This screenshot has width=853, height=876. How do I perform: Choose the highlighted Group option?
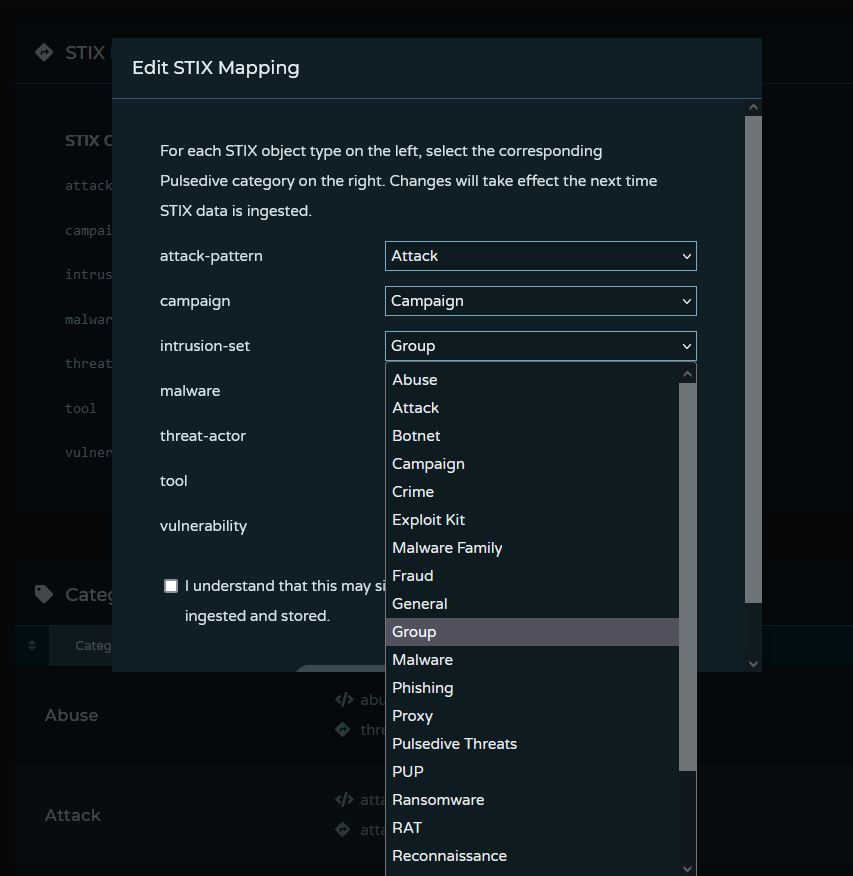532,632
